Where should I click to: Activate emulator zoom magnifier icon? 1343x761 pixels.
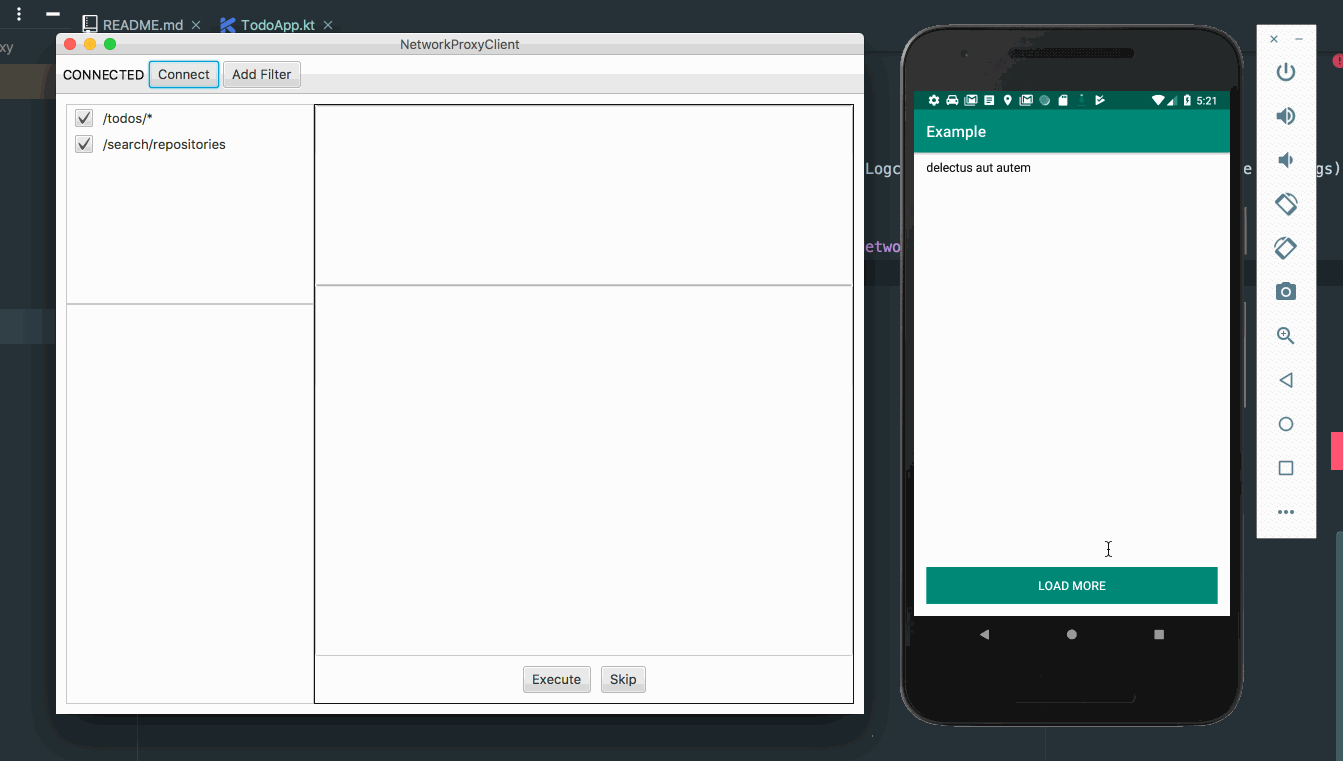(x=1286, y=336)
